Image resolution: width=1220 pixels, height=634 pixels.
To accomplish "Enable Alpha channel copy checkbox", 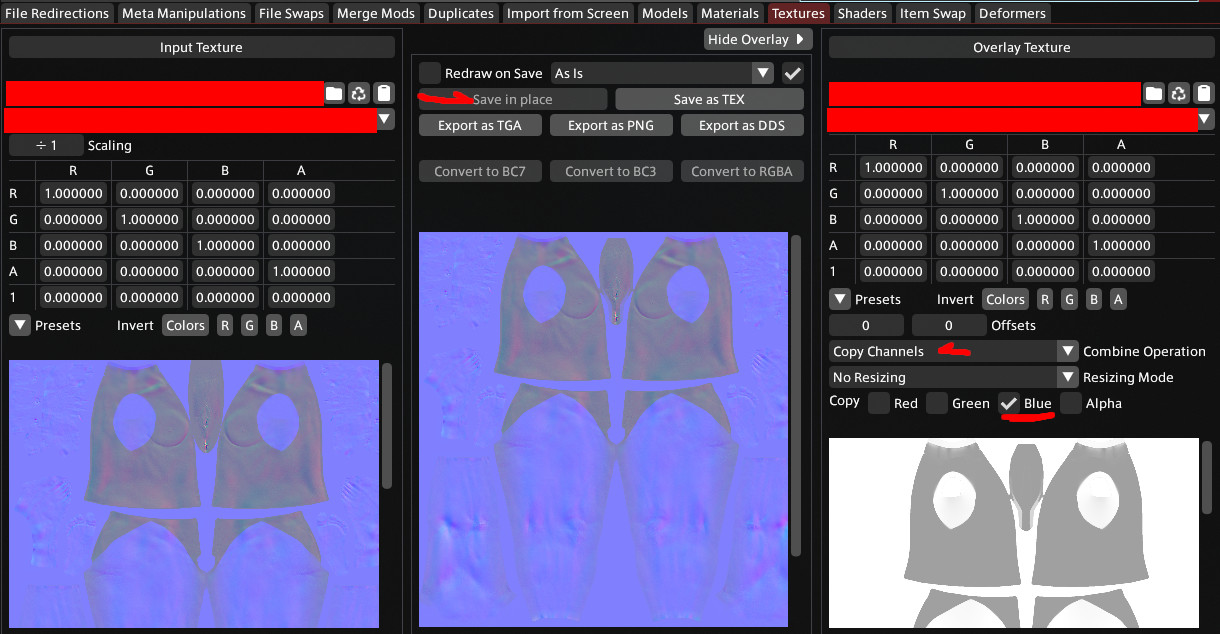I will tap(1071, 403).
